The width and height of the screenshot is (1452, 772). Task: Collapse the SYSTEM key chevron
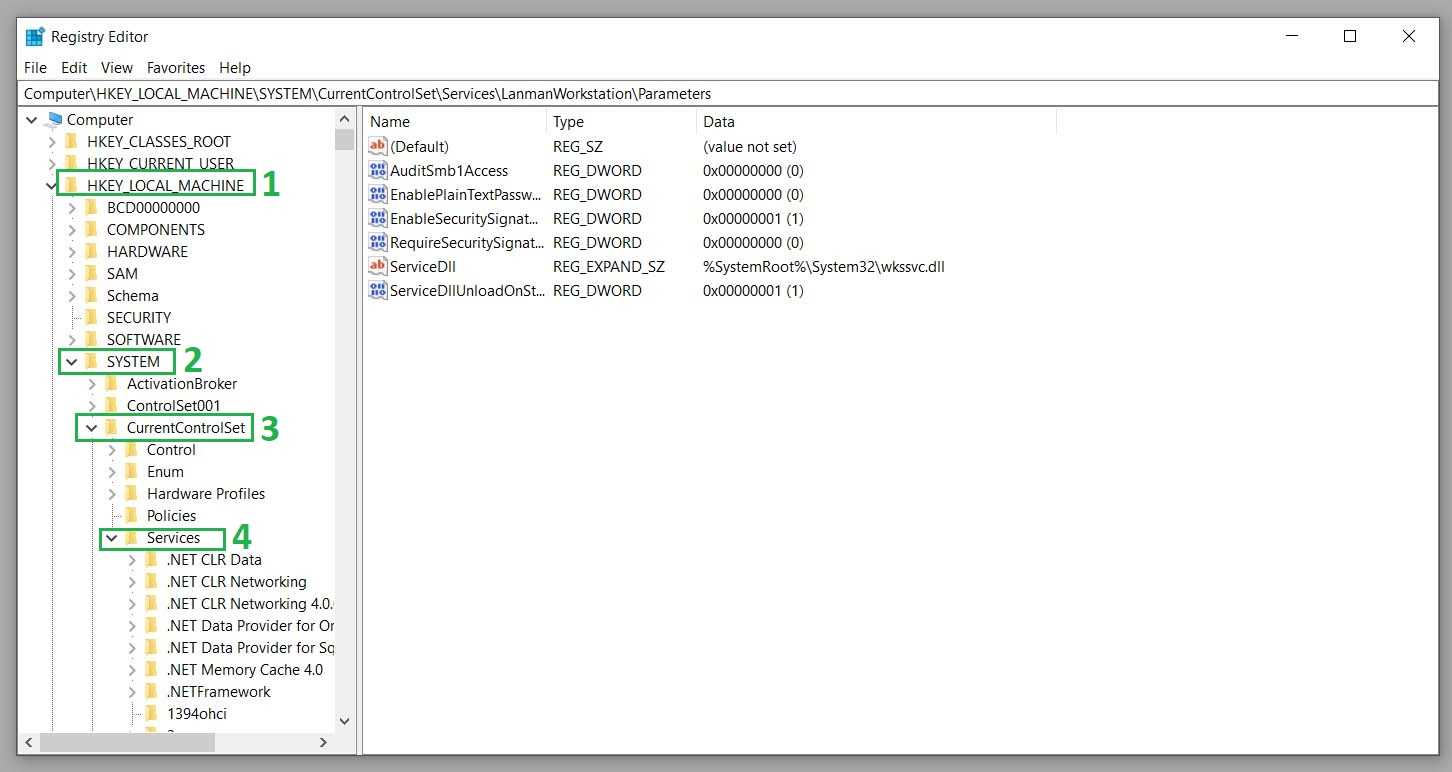(x=72, y=362)
